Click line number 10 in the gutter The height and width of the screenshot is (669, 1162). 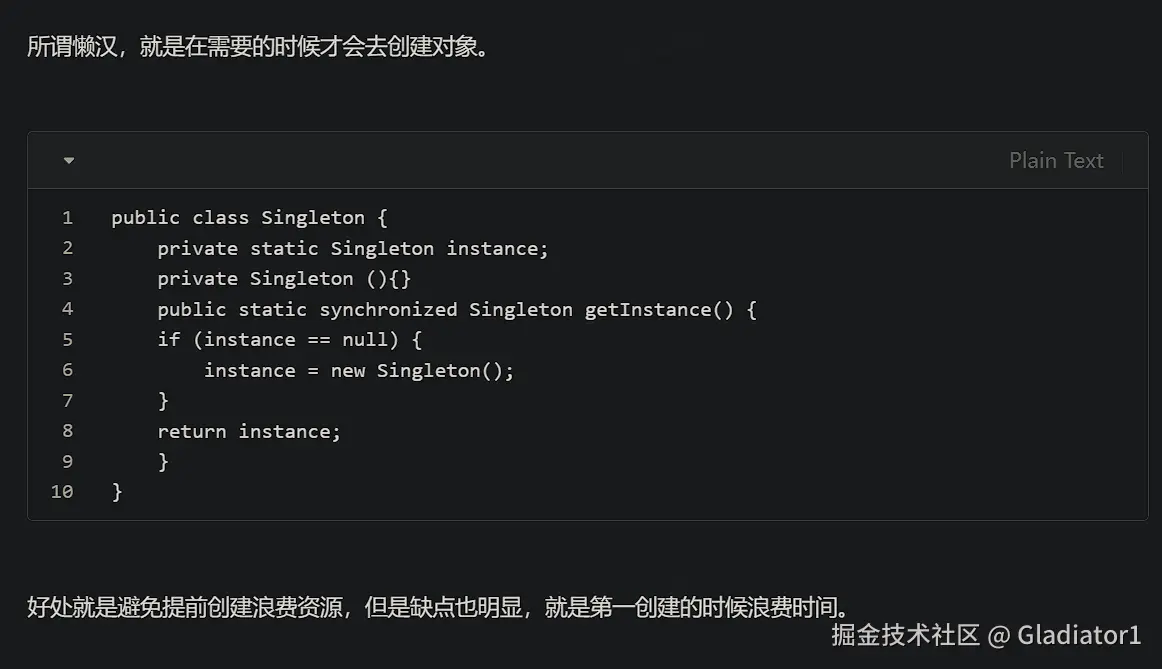click(62, 491)
